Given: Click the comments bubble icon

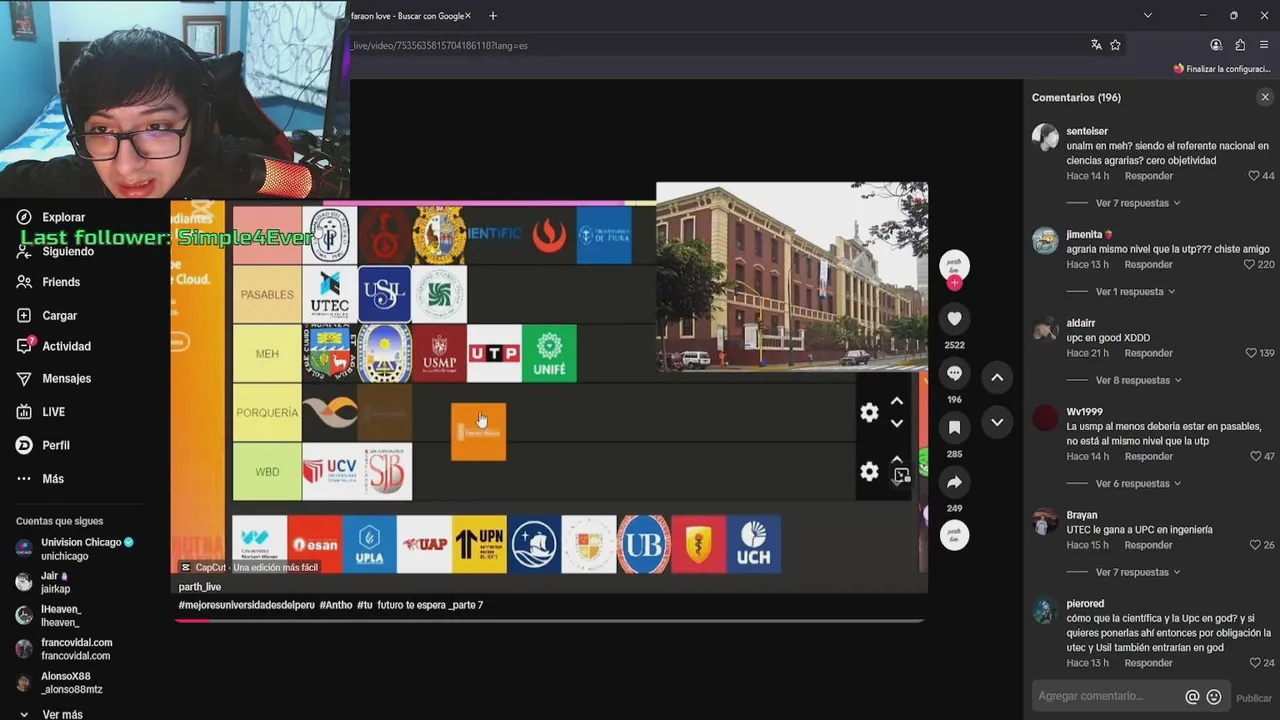Looking at the screenshot, I should 954,373.
